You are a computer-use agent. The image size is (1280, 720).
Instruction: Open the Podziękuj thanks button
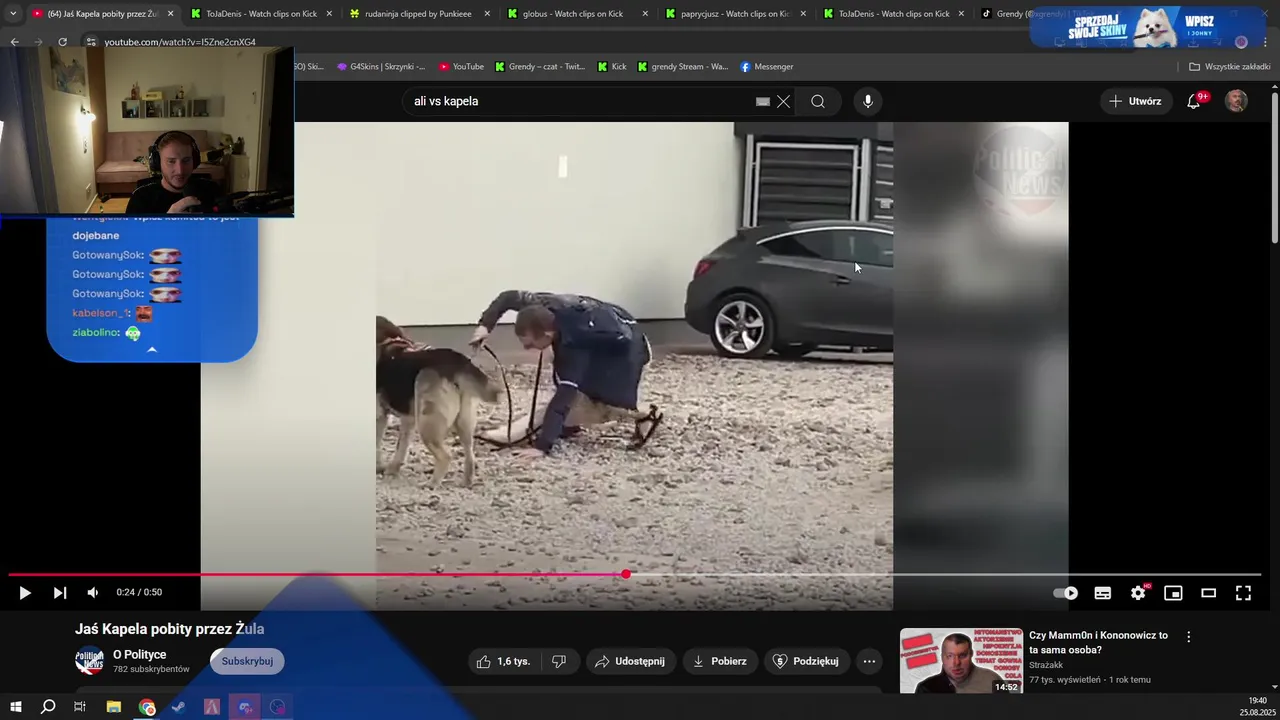click(x=807, y=661)
